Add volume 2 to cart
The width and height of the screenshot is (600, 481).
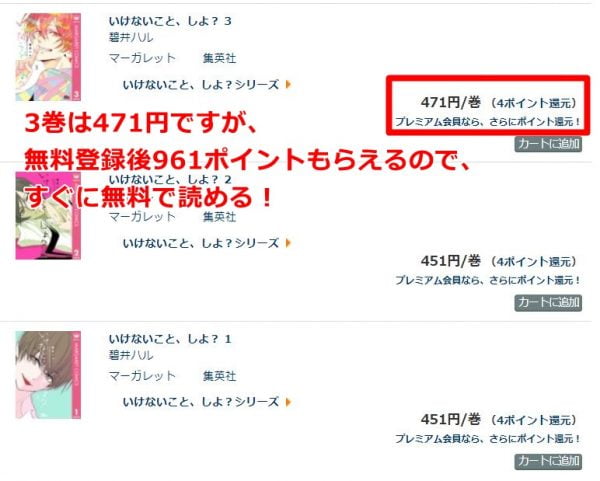click(x=548, y=303)
